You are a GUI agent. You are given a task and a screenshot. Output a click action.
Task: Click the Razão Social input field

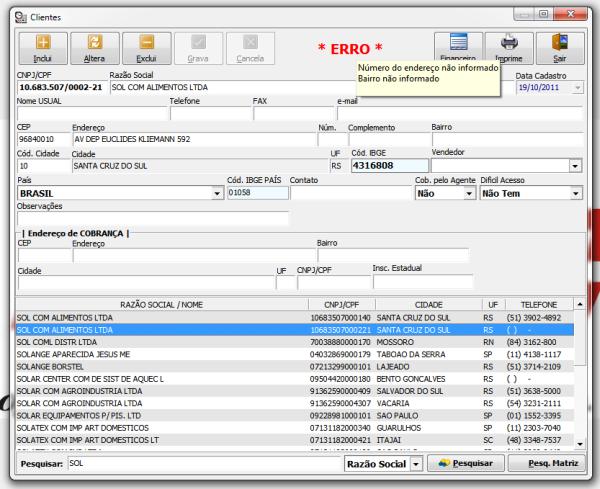[233, 87]
